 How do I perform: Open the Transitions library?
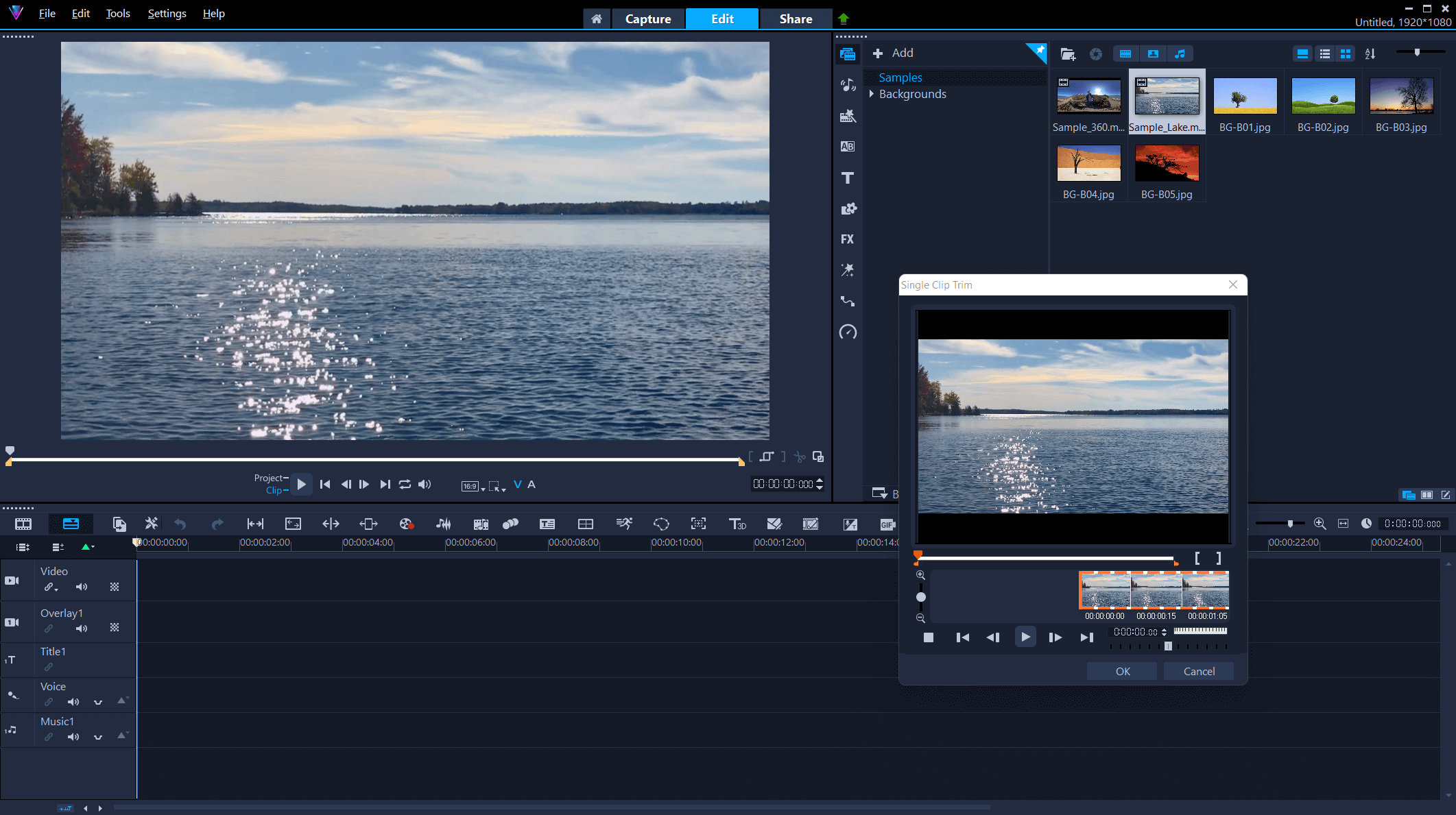click(x=848, y=146)
